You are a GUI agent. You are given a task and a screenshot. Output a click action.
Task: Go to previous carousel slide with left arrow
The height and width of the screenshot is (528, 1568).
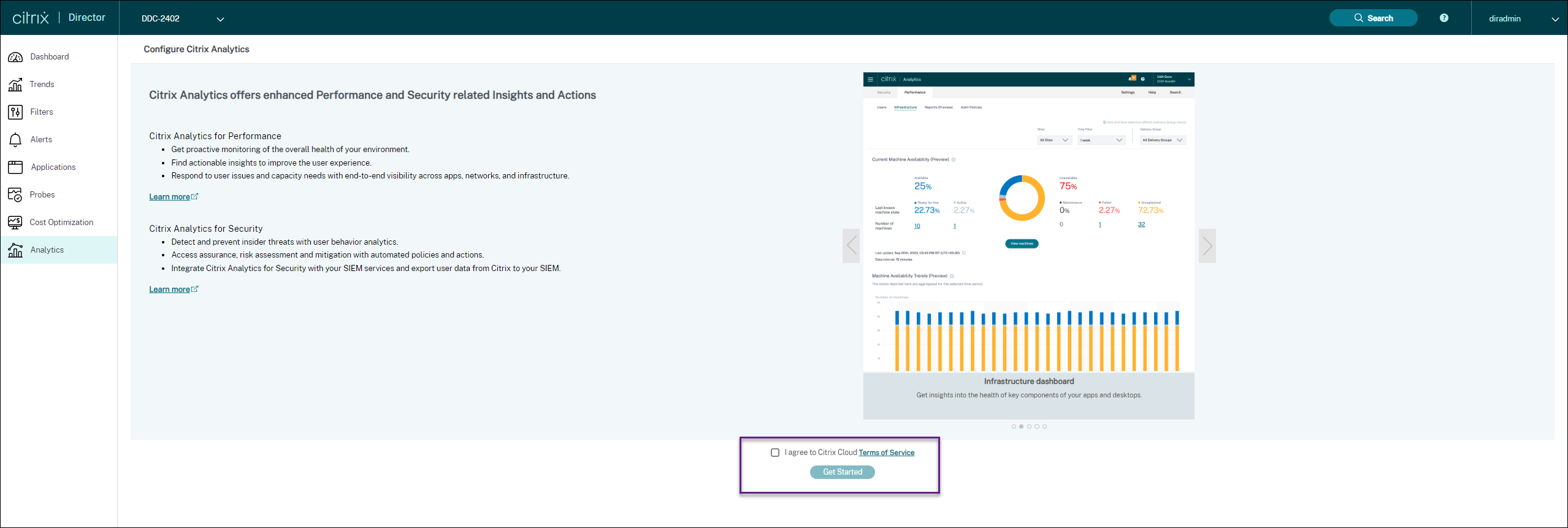851,246
